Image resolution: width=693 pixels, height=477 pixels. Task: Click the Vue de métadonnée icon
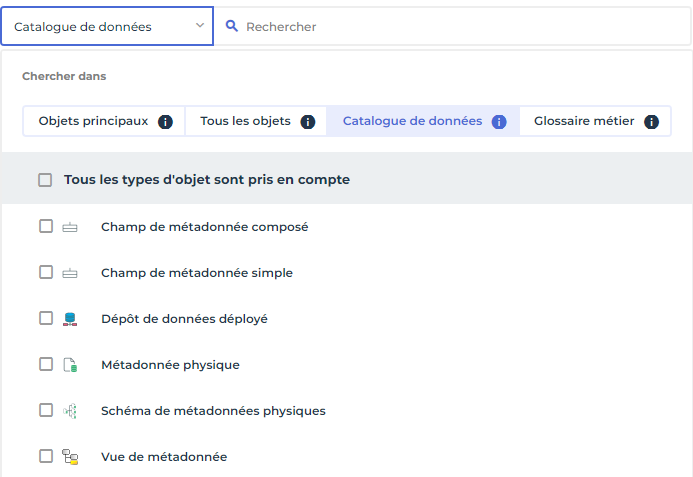pos(70,457)
